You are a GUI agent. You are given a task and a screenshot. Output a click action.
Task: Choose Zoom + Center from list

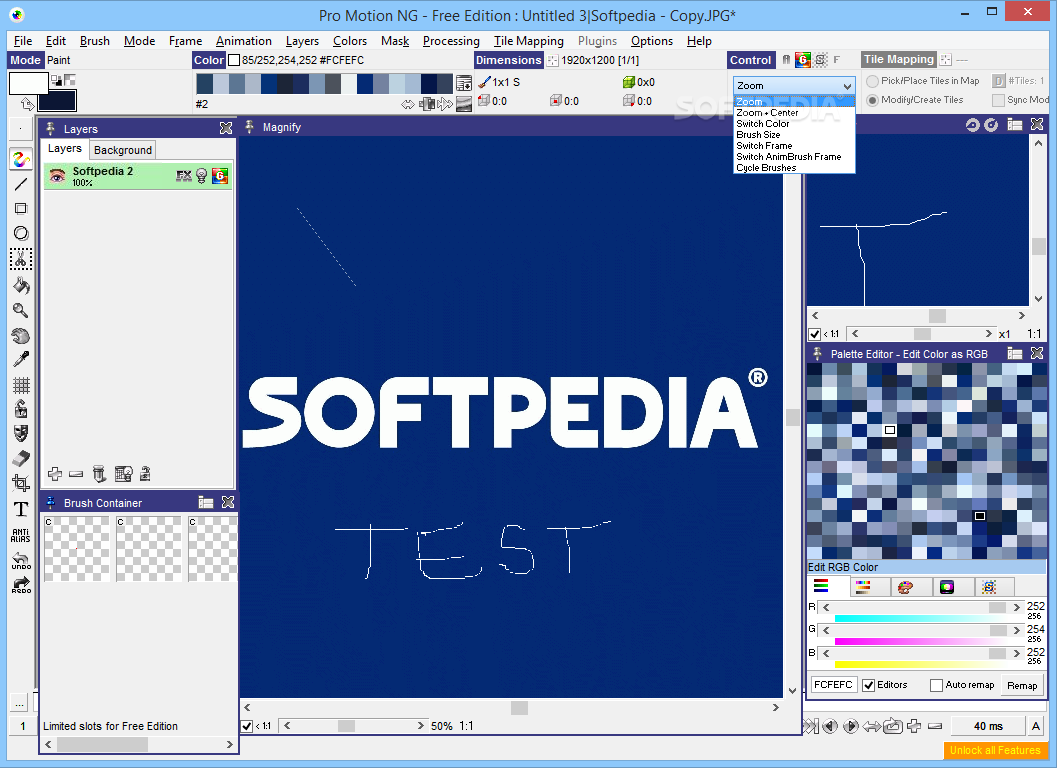click(794, 113)
